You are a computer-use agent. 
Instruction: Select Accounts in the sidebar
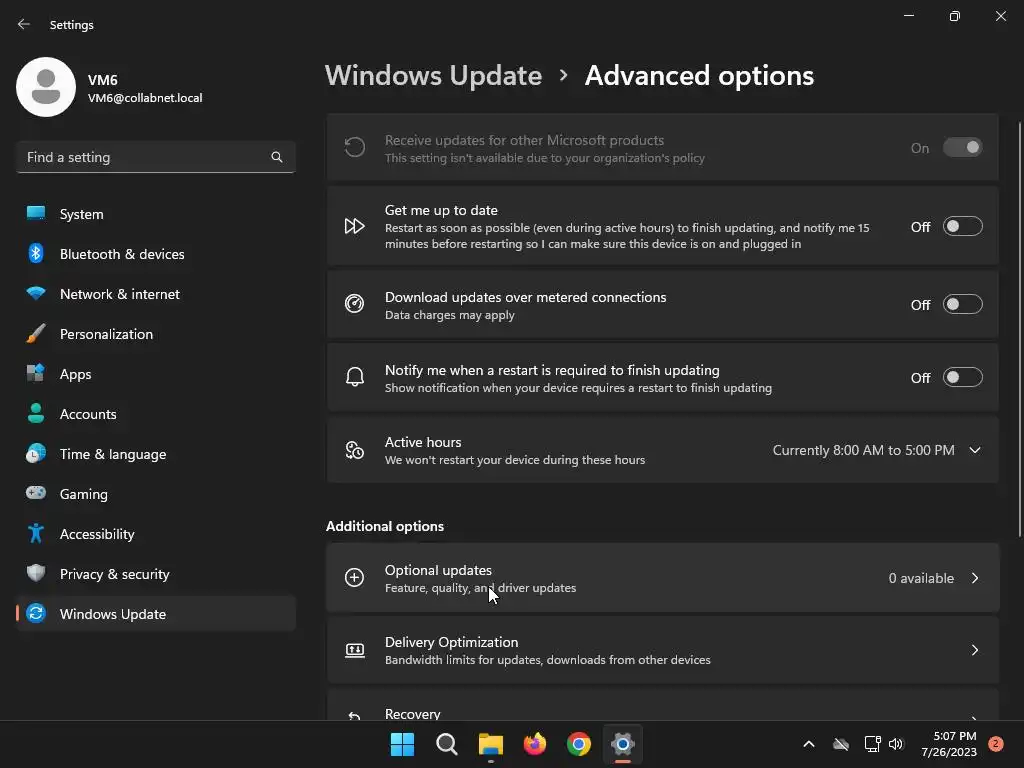pyautogui.click(x=156, y=413)
